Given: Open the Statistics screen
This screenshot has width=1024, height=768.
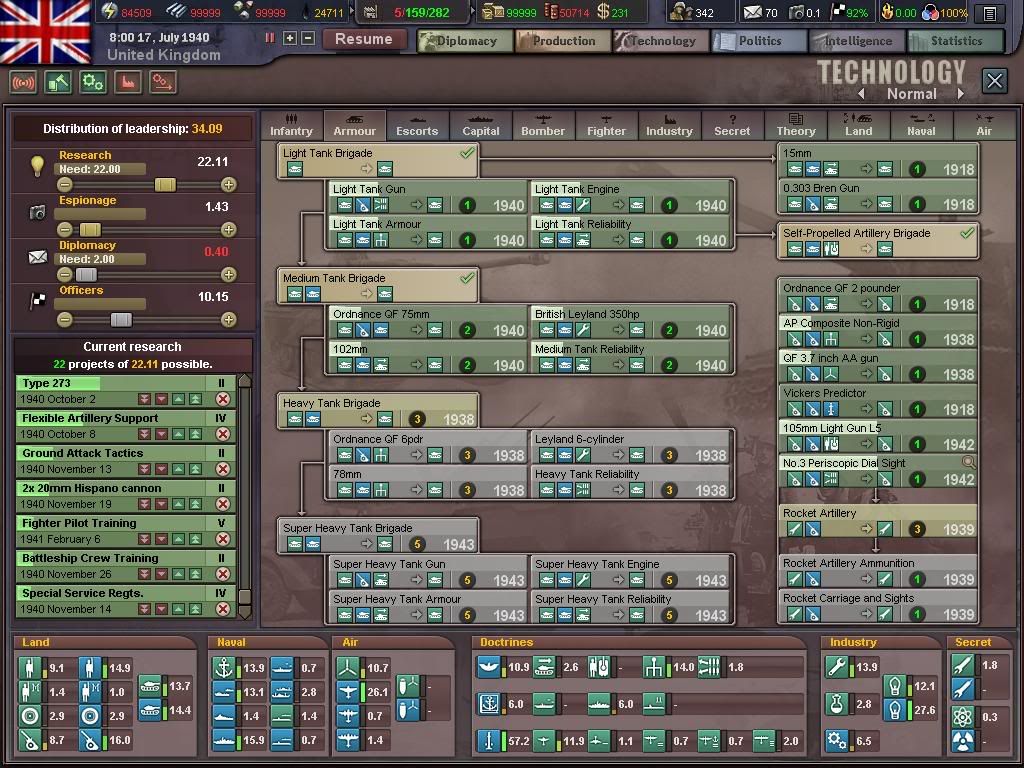Looking at the screenshot, I should point(956,41).
